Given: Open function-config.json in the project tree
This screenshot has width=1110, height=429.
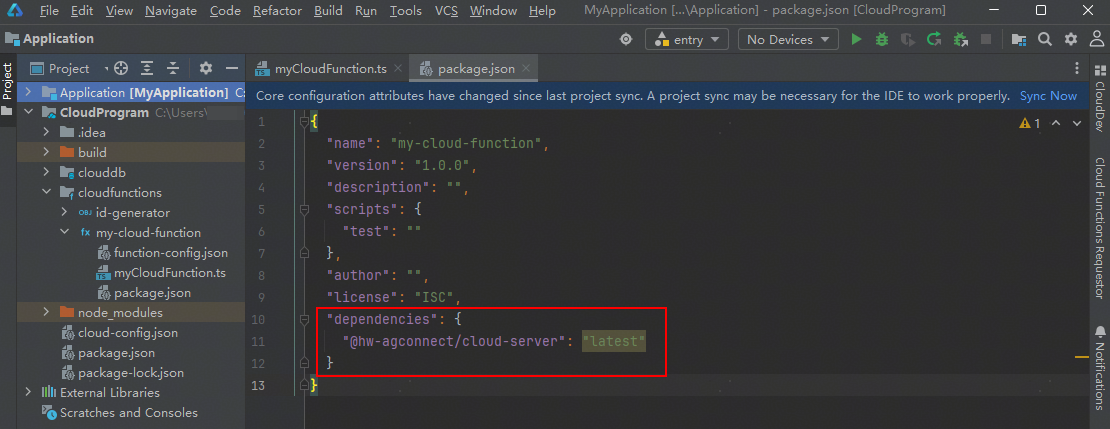Looking at the screenshot, I should [170, 253].
